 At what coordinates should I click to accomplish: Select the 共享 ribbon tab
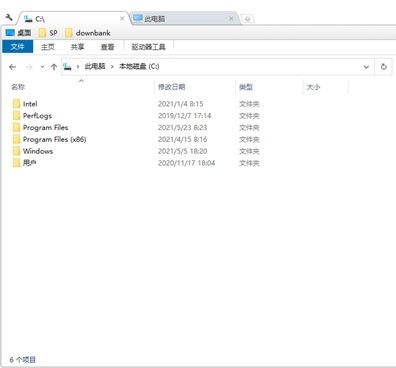pyautogui.click(x=77, y=47)
